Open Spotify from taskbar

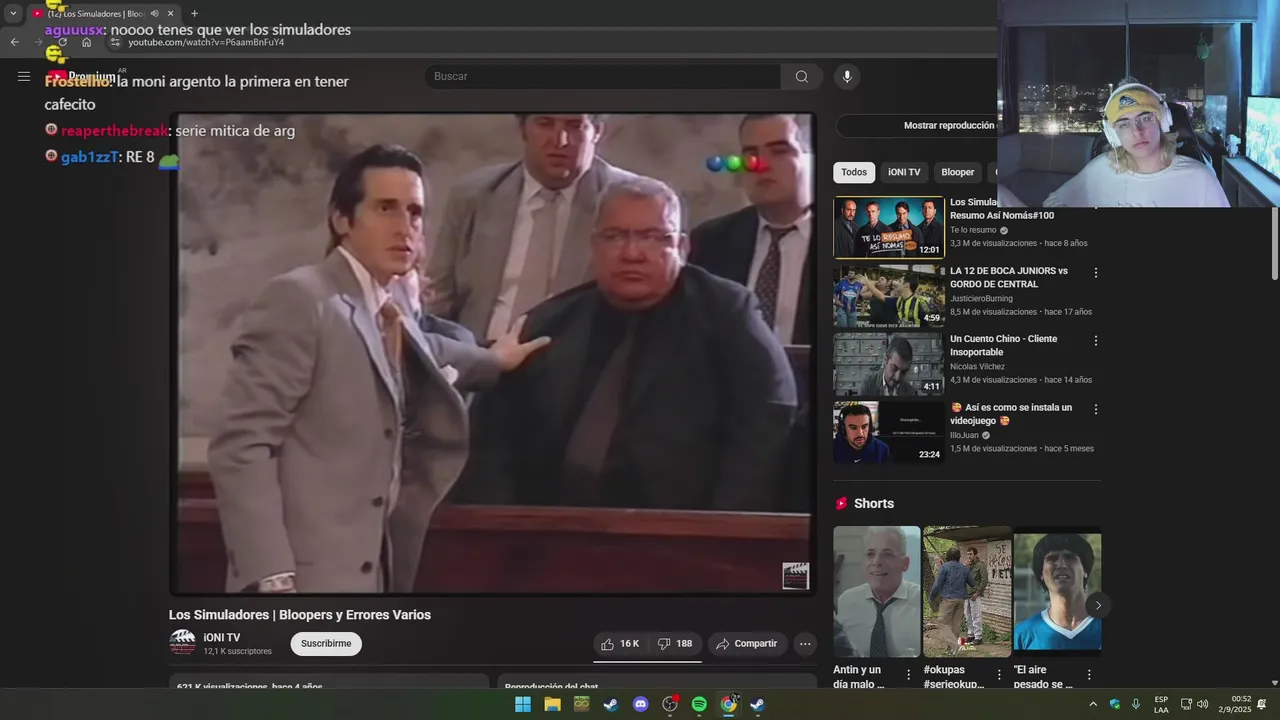coord(699,704)
